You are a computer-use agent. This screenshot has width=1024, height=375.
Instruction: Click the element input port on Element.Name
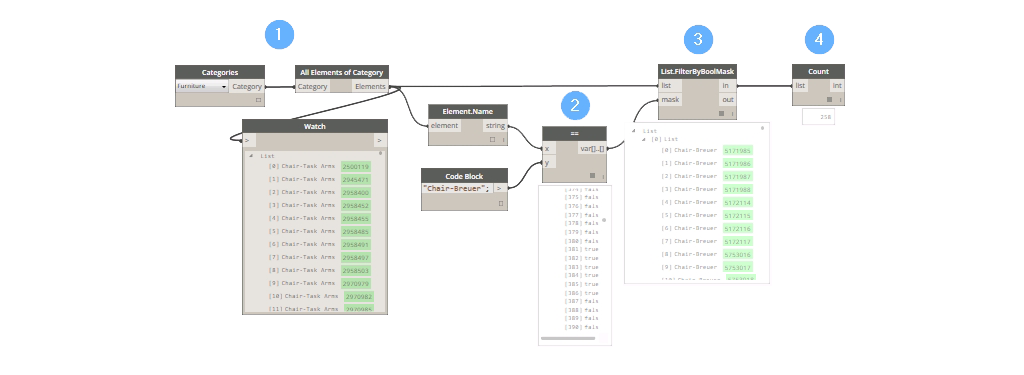(445, 125)
